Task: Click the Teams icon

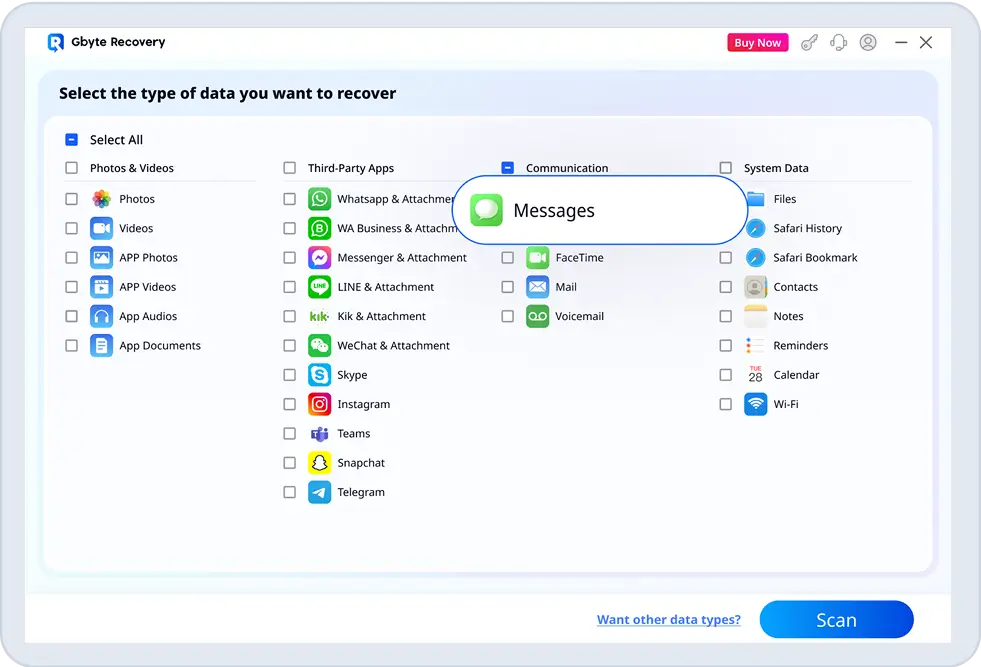Action: click(320, 434)
